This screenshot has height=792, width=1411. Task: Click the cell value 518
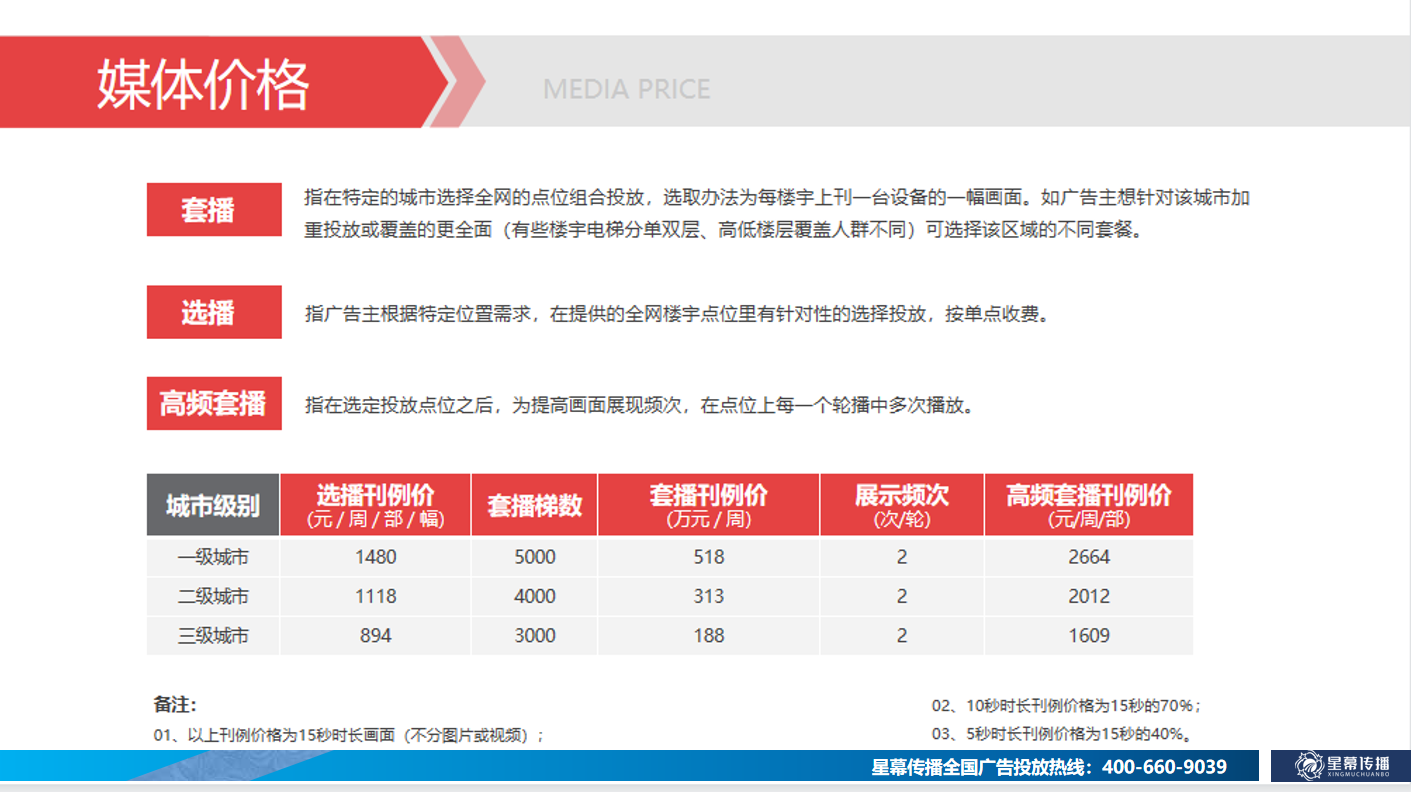click(709, 557)
